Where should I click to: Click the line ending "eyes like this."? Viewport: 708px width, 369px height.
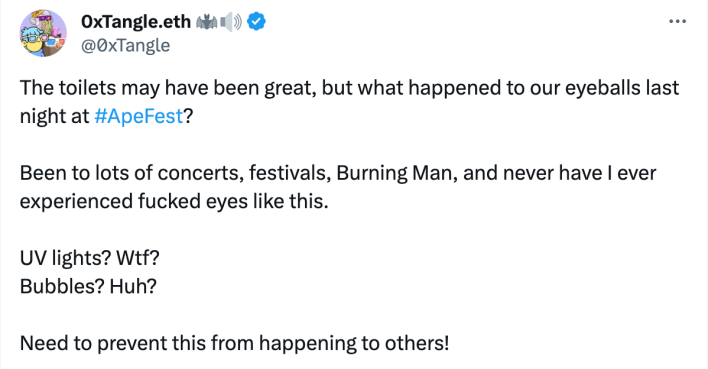174,201
